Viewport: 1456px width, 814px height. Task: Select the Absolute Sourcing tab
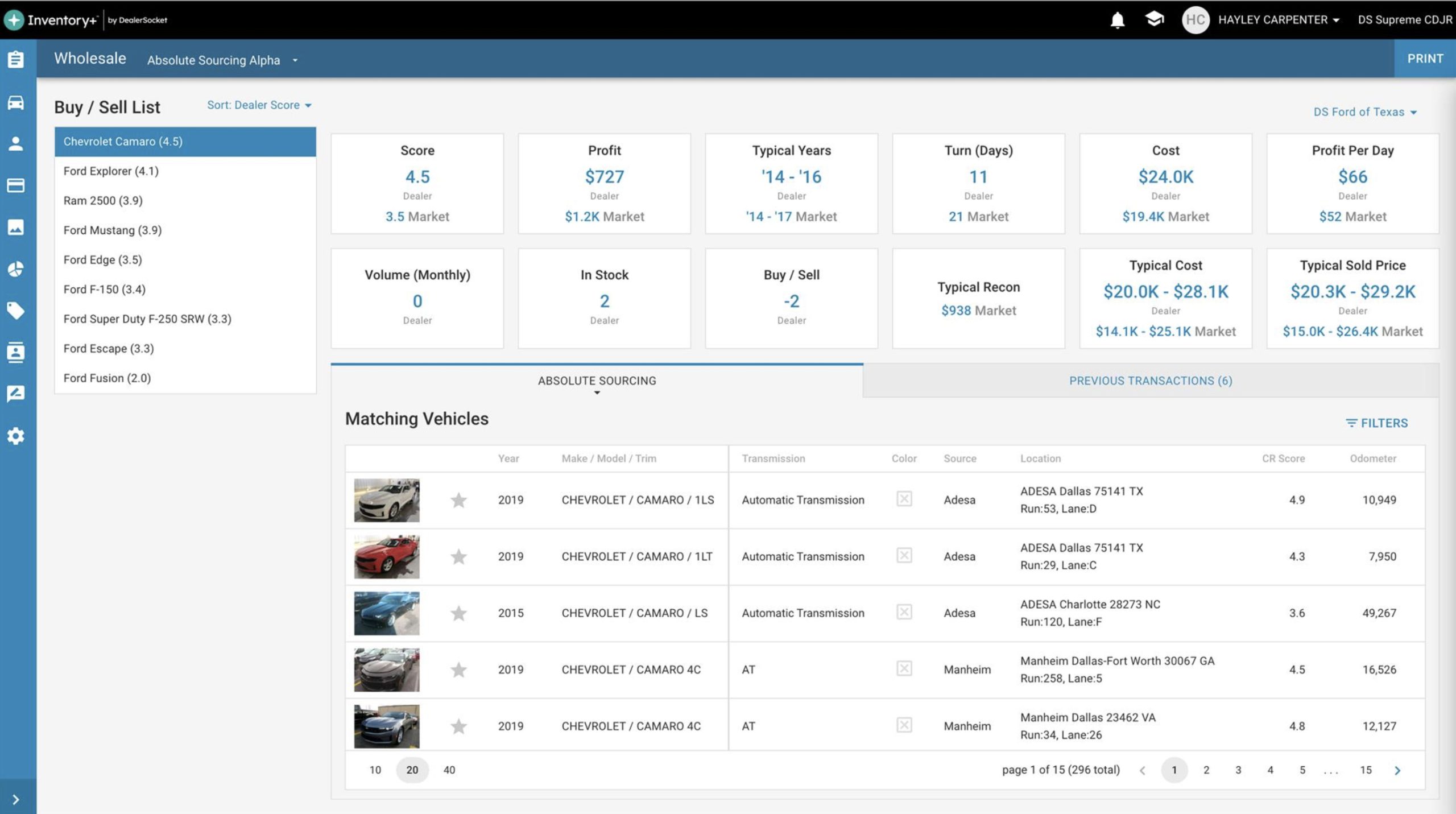pyautogui.click(x=597, y=381)
